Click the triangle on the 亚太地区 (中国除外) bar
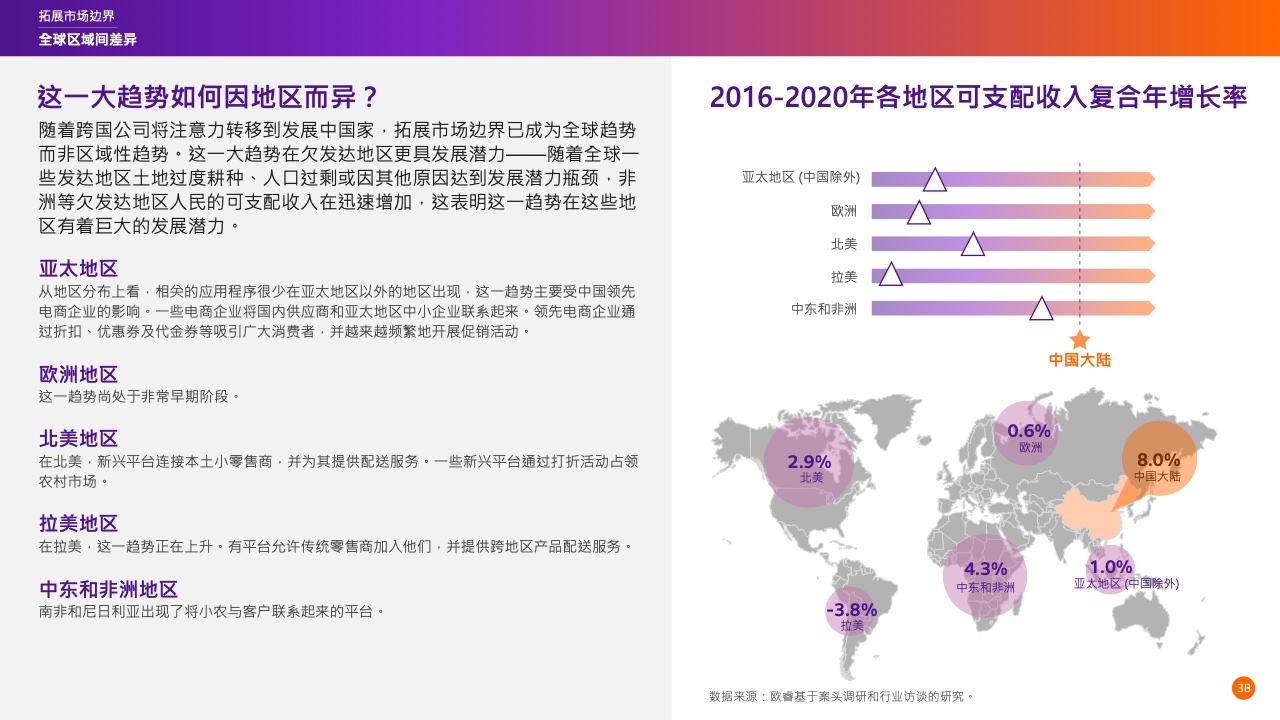Screen dimensions: 1280x720 (x=934, y=180)
